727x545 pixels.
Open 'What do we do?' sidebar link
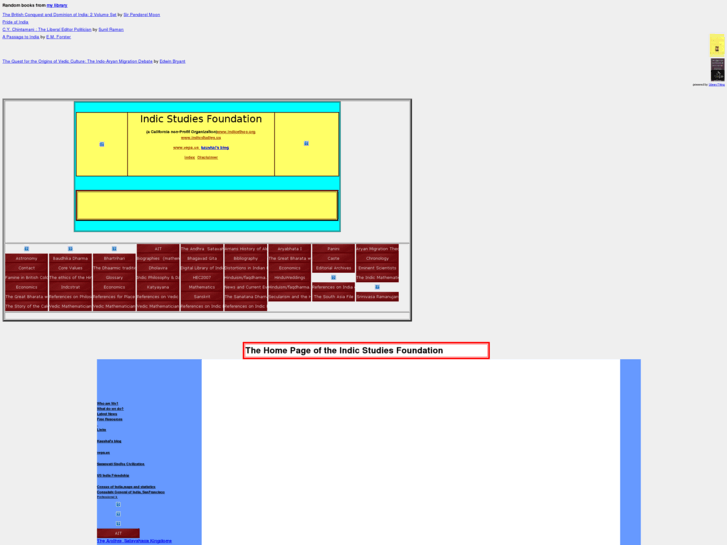[x=110, y=409]
